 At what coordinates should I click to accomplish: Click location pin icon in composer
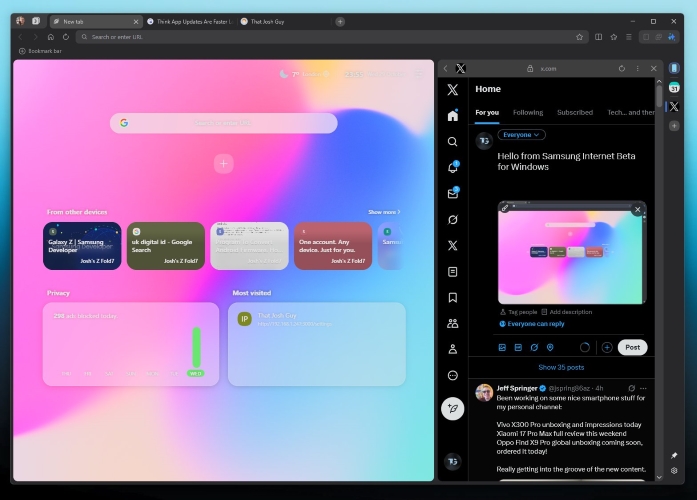tap(550, 348)
